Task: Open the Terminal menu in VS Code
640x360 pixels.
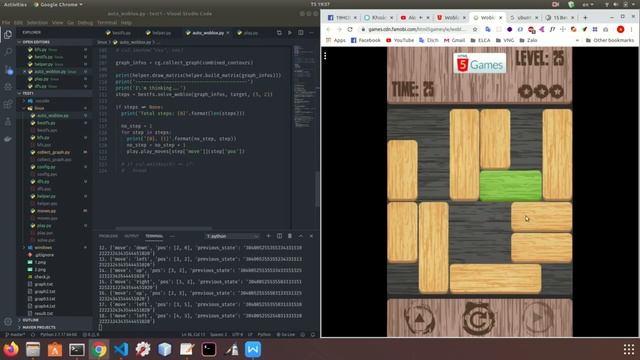Action: [x=107, y=23]
